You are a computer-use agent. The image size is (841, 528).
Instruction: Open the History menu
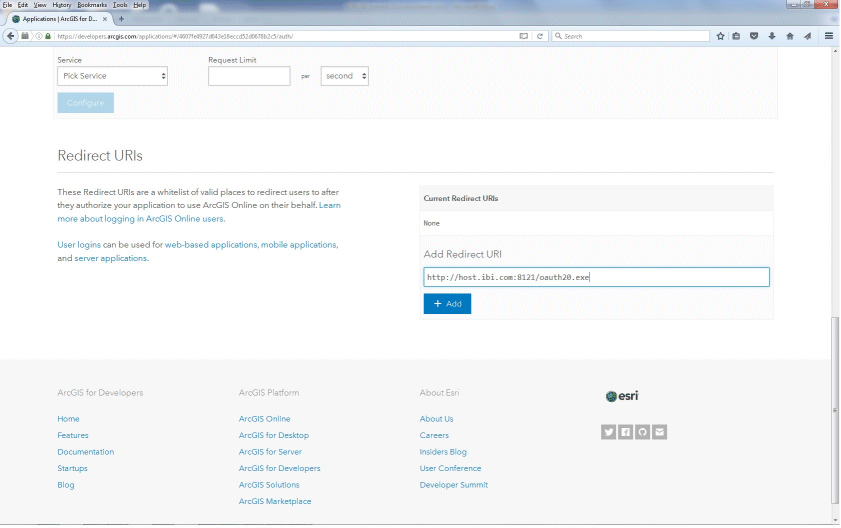(x=62, y=5)
